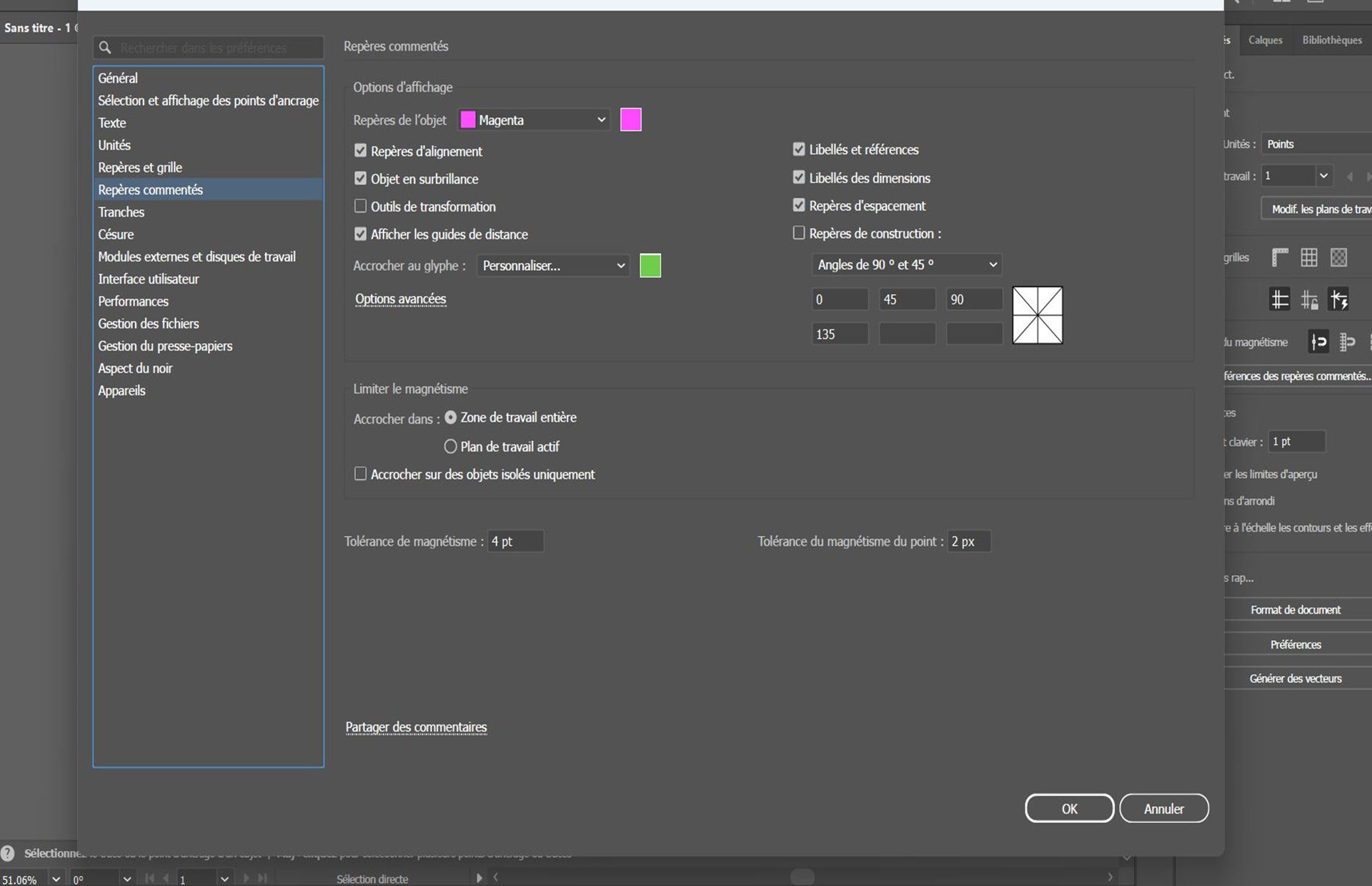Toggle the show guides icon
Image resolution: width=1372 pixels, height=886 pixels.
[x=1280, y=299]
